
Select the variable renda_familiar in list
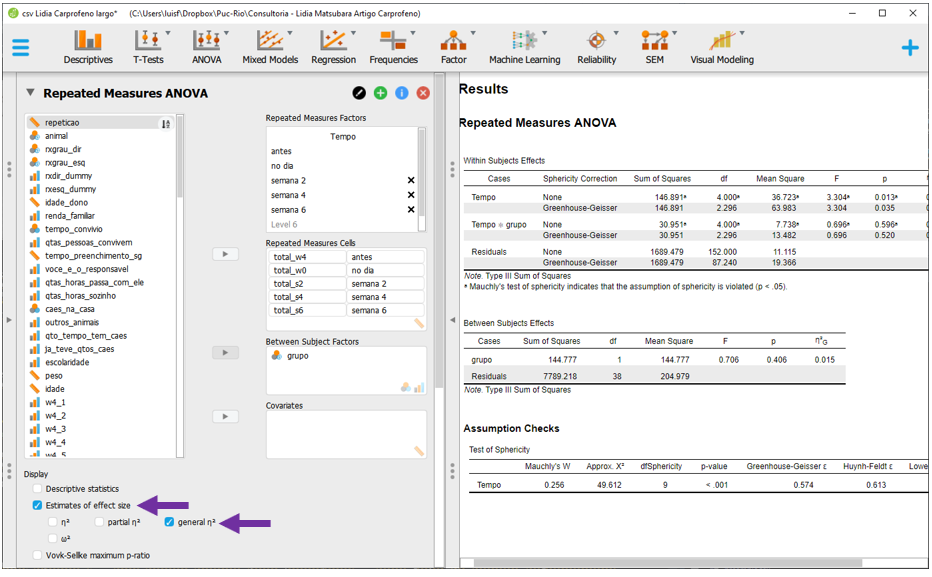pyautogui.click(x=69, y=215)
